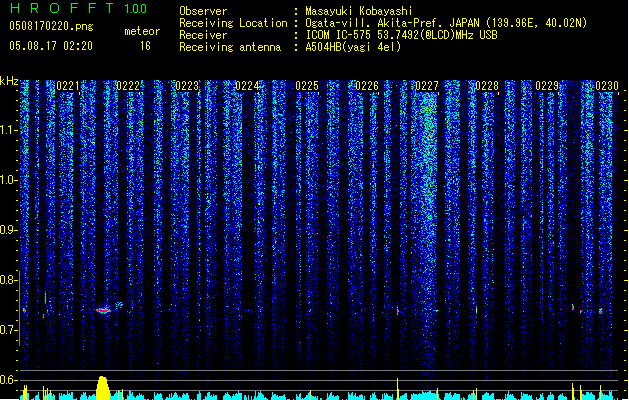This screenshot has width=629, height=400.
Task: Click the meteor count value 16
Action: point(145,46)
